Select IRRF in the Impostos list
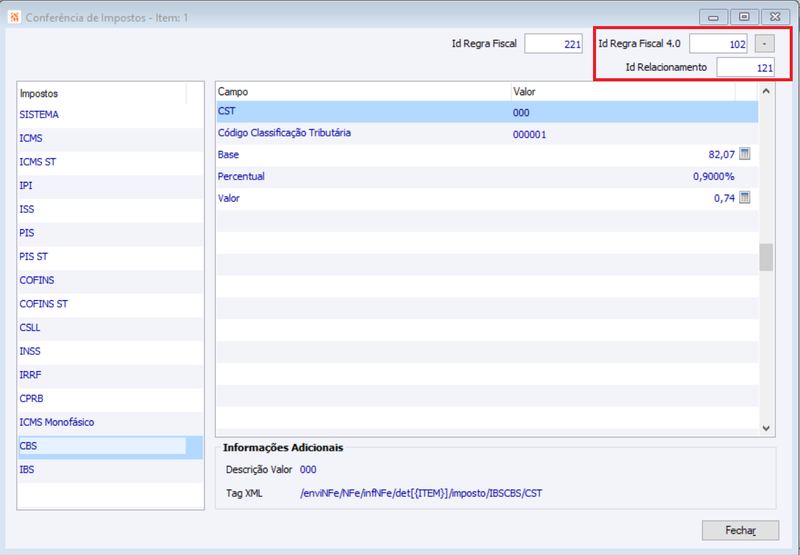The image size is (800, 555). pos(110,375)
